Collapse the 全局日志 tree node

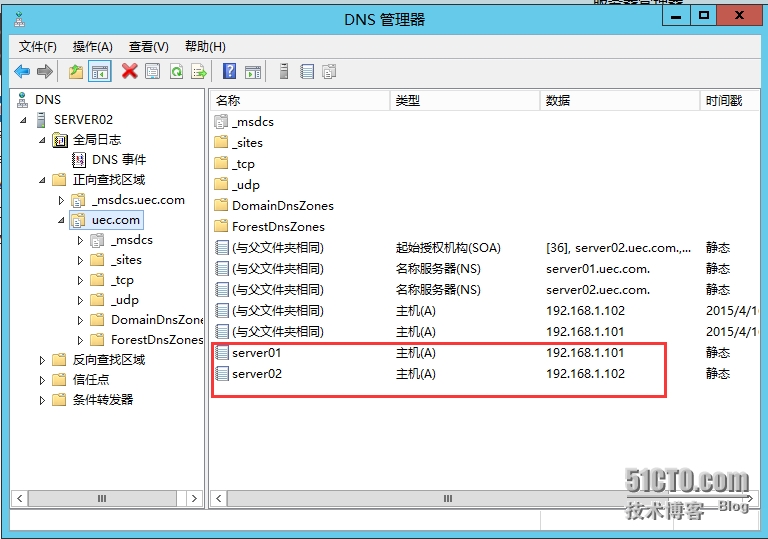tap(42, 140)
